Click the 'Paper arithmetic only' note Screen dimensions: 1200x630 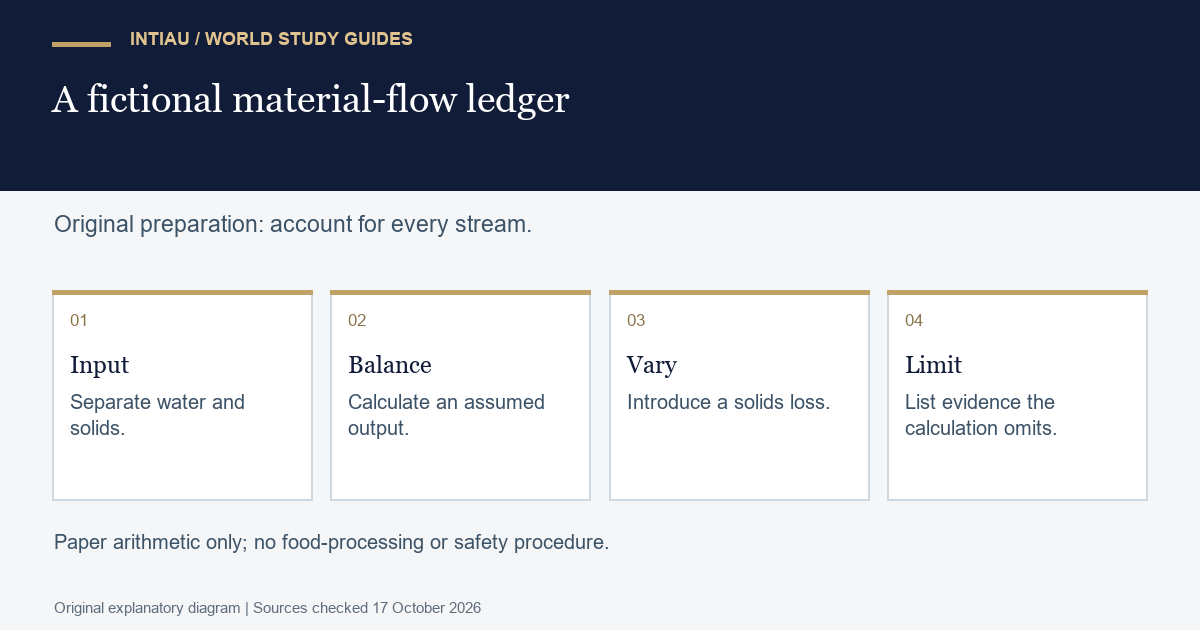[331, 543]
